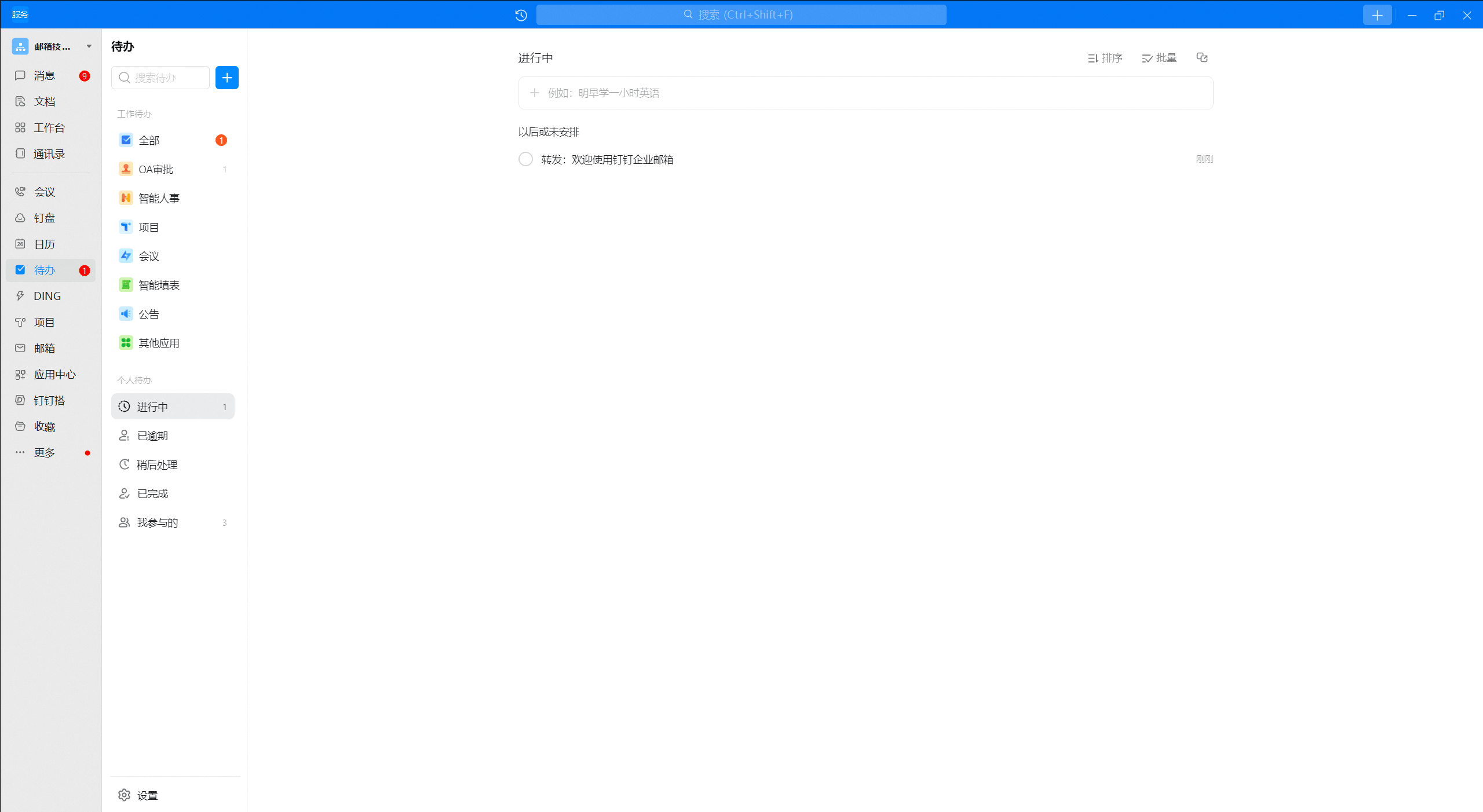Select the 会议 category in todo list
Screen dimensions: 1483x812
point(173,256)
